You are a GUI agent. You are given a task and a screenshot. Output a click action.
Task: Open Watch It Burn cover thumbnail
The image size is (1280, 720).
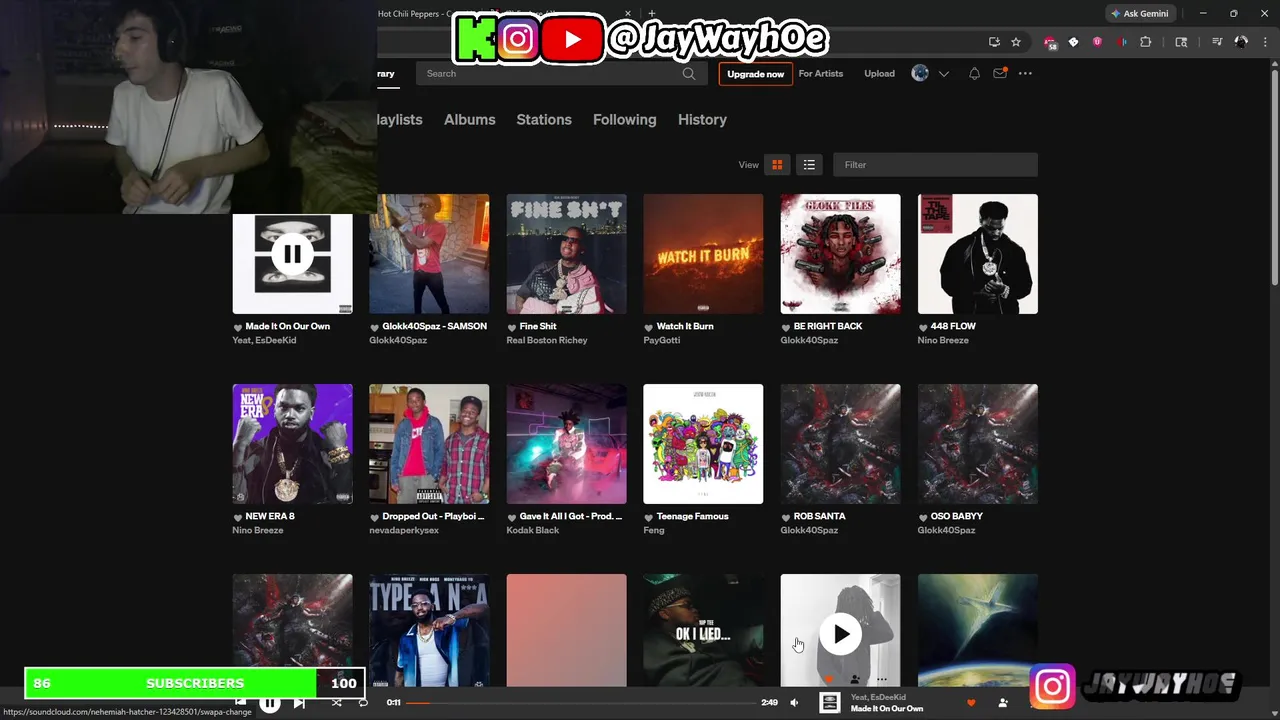tap(703, 254)
